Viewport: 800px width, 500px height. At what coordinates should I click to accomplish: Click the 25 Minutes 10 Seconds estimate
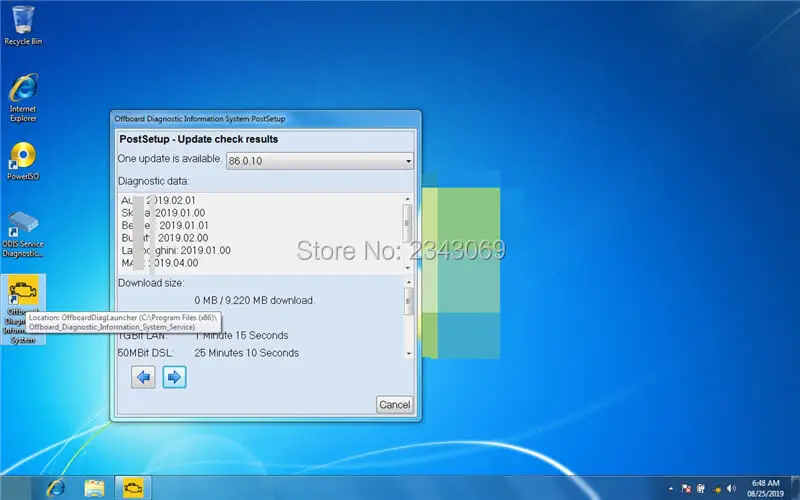[x=246, y=353]
